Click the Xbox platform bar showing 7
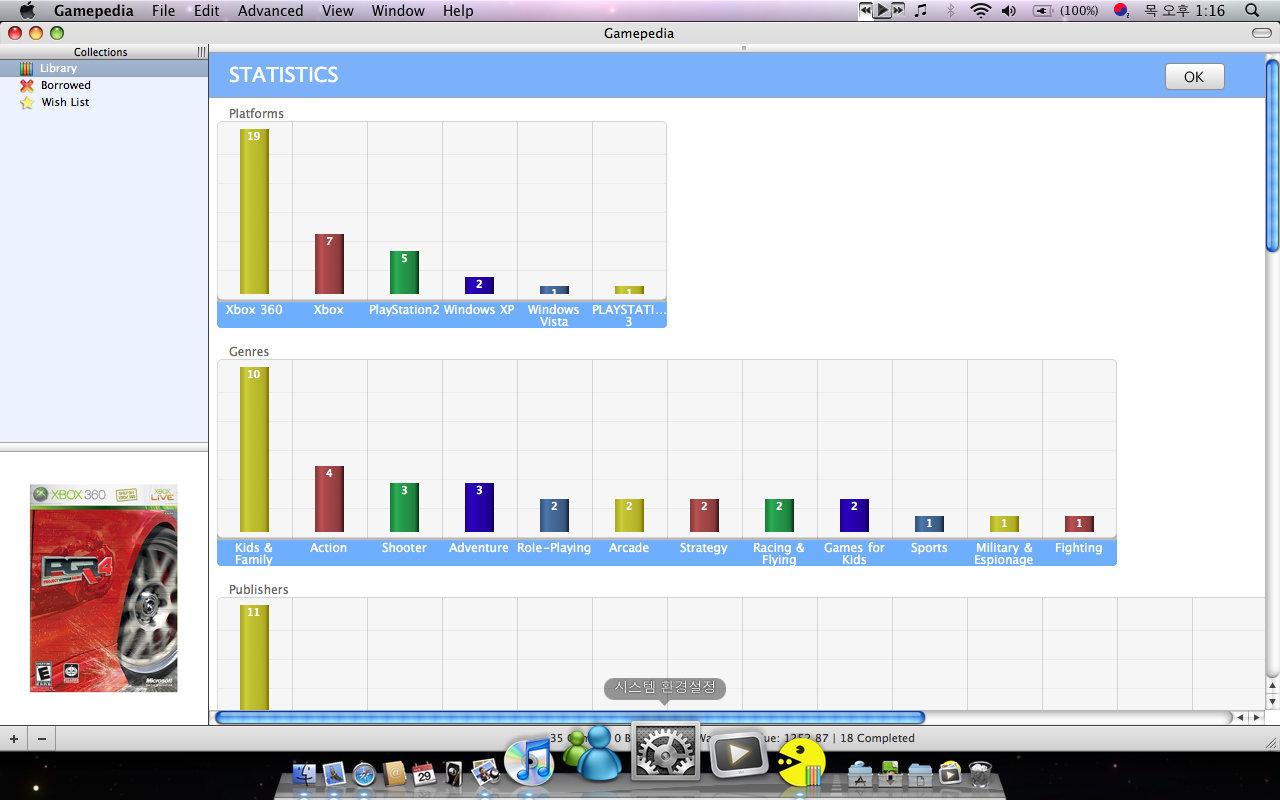Image resolution: width=1280 pixels, height=800 pixels. coord(329,264)
